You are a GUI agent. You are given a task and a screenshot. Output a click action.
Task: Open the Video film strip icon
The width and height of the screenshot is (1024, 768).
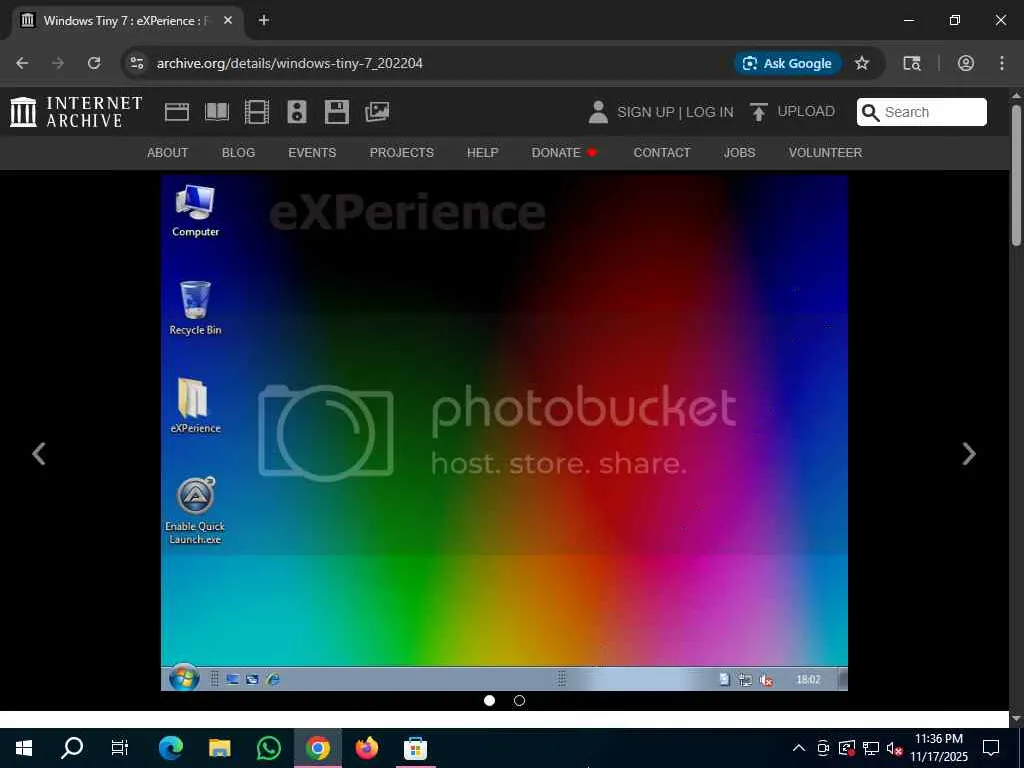(x=257, y=112)
